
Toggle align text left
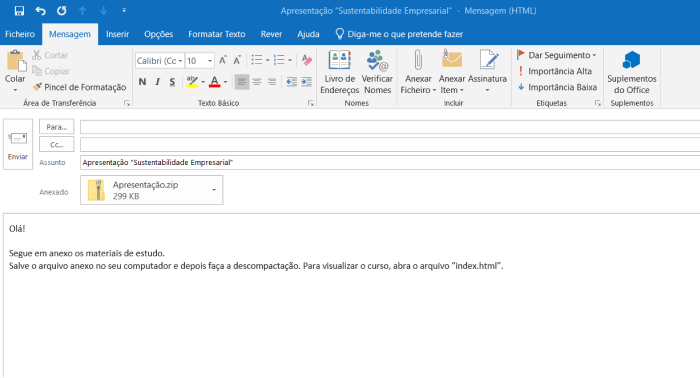242,82
